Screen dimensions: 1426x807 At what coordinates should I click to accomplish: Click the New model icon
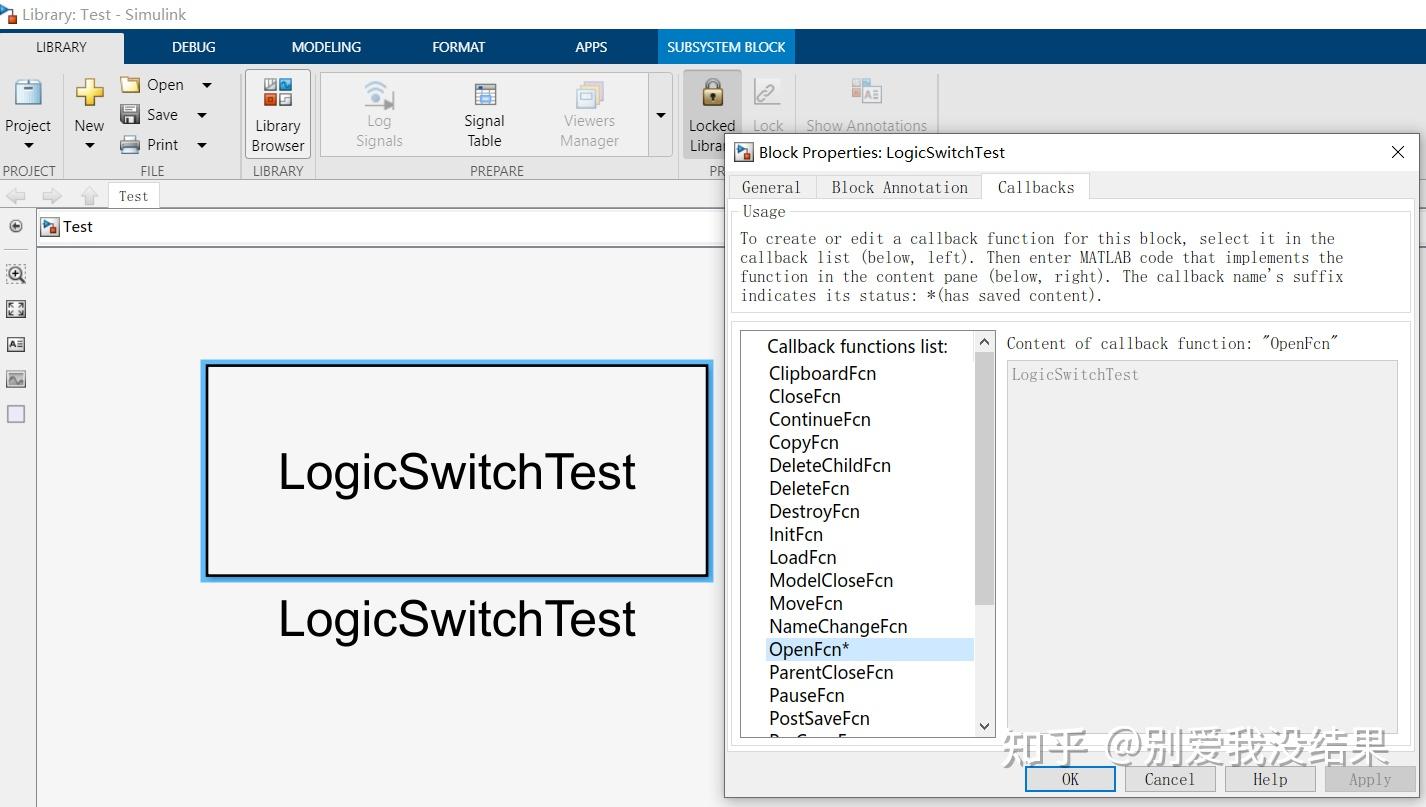tap(89, 92)
